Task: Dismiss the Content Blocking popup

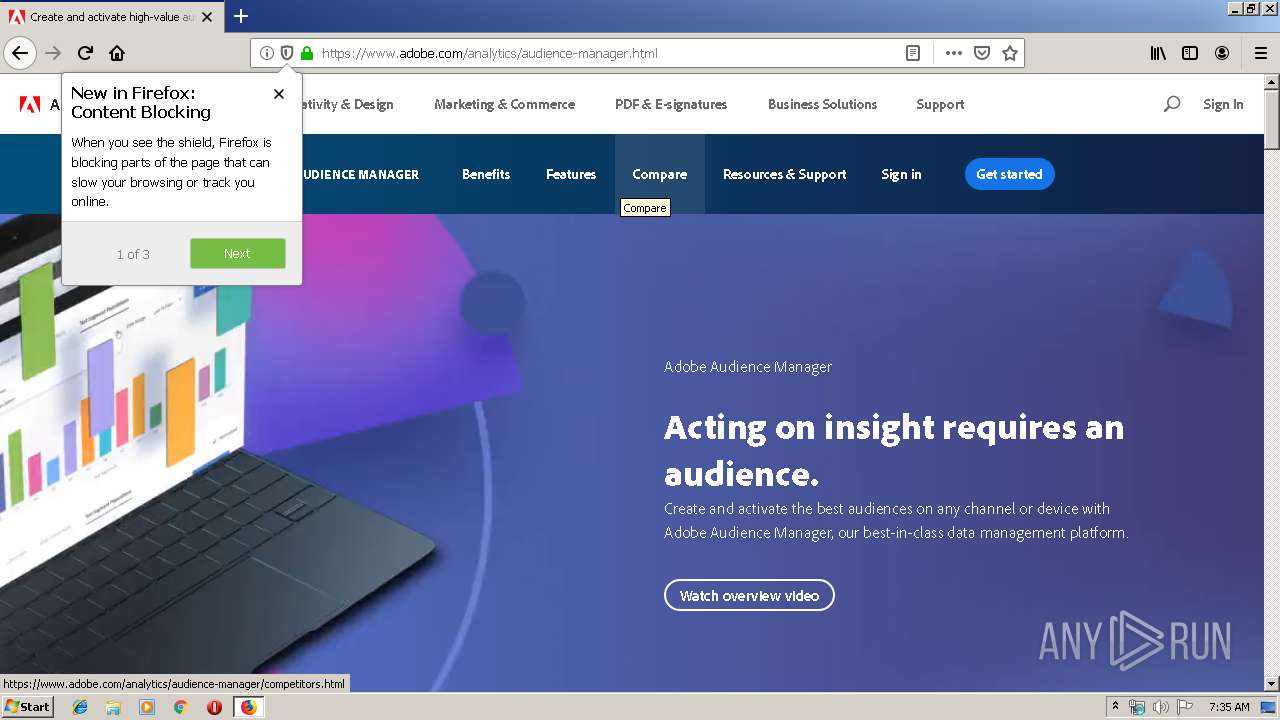Action: pyautogui.click(x=279, y=93)
